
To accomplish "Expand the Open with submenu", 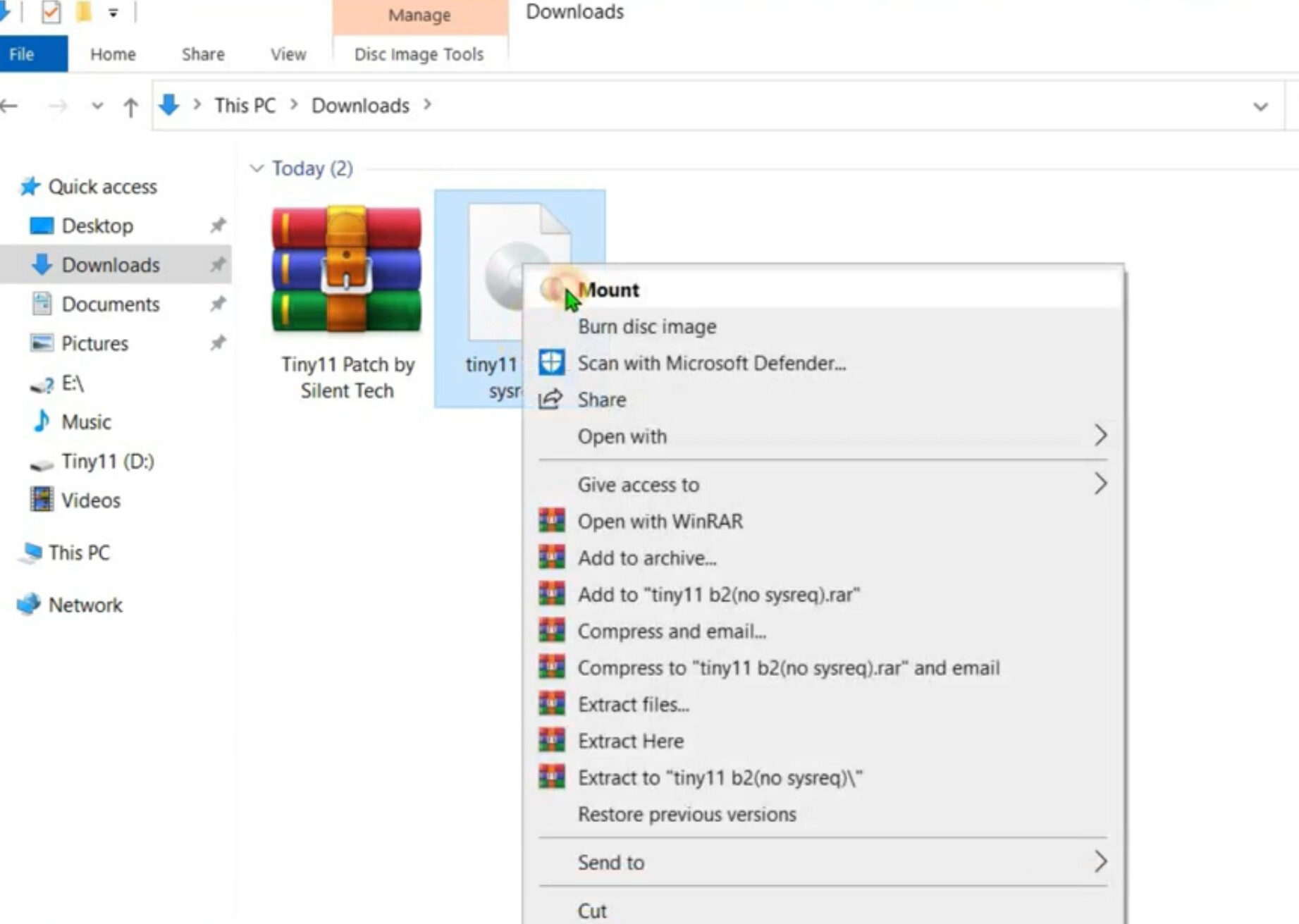I will 823,436.
